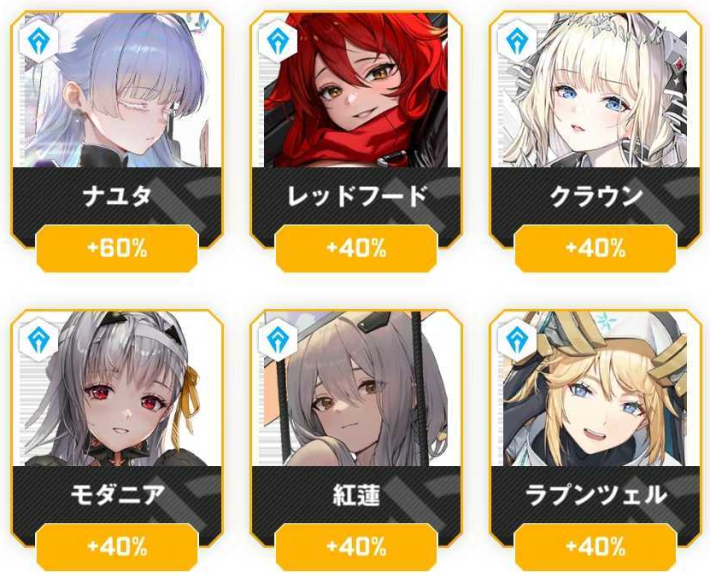Screen dimensions: 710x577
Task: Click the +60% bonus badge under ナユタ
Action: point(117,249)
